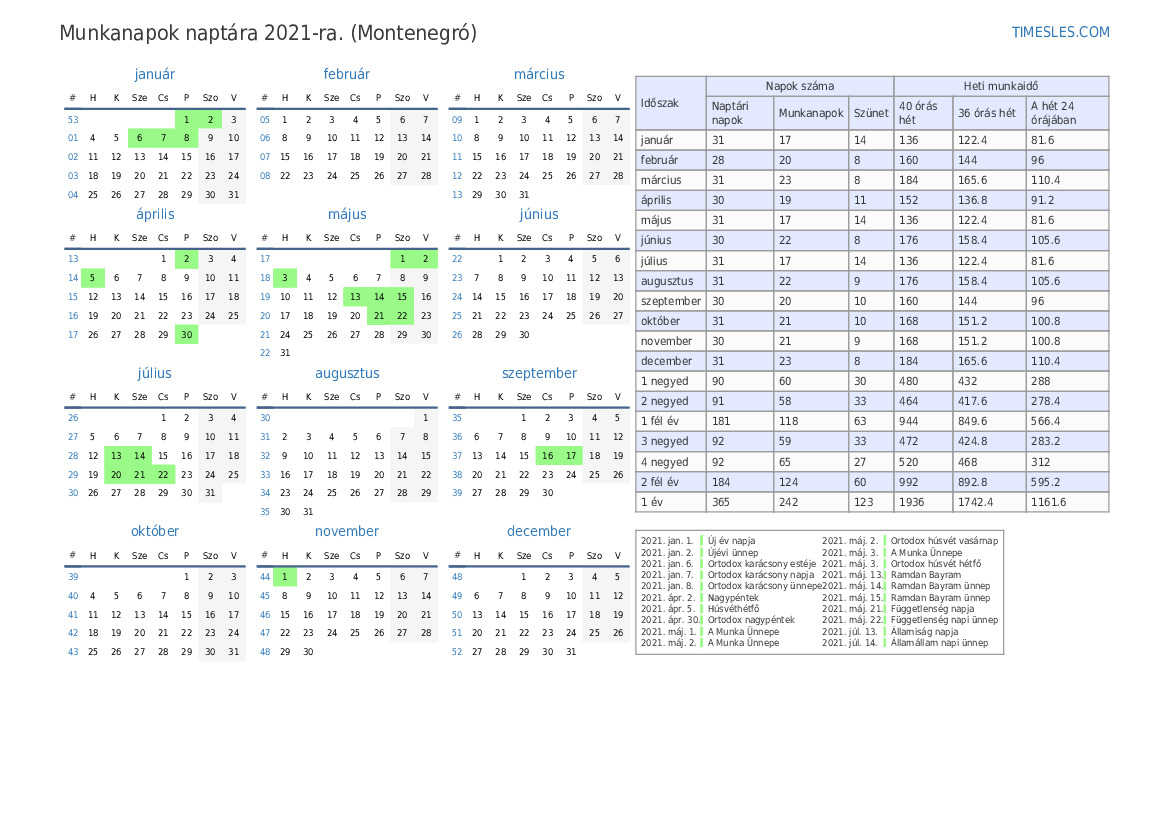Click the 'Heti munkaidő' table header
The width and height of the screenshot is (1169, 827).
point(1001,86)
